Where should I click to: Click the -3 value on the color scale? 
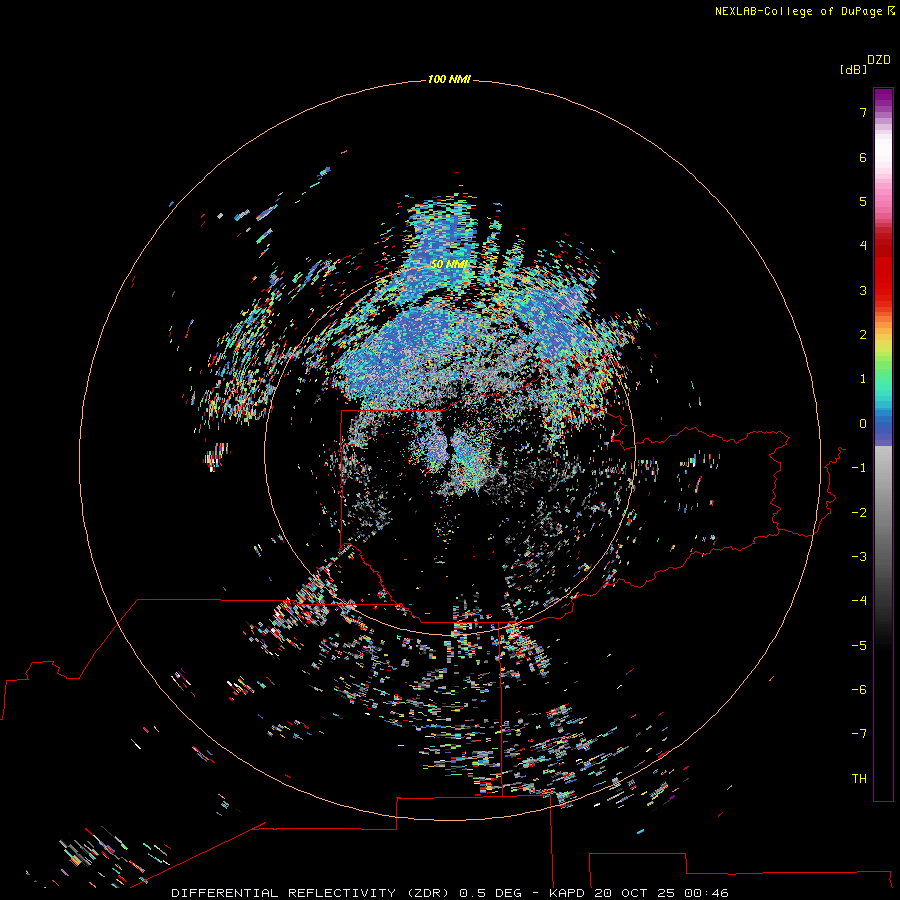pyautogui.click(x=859, y=557)
